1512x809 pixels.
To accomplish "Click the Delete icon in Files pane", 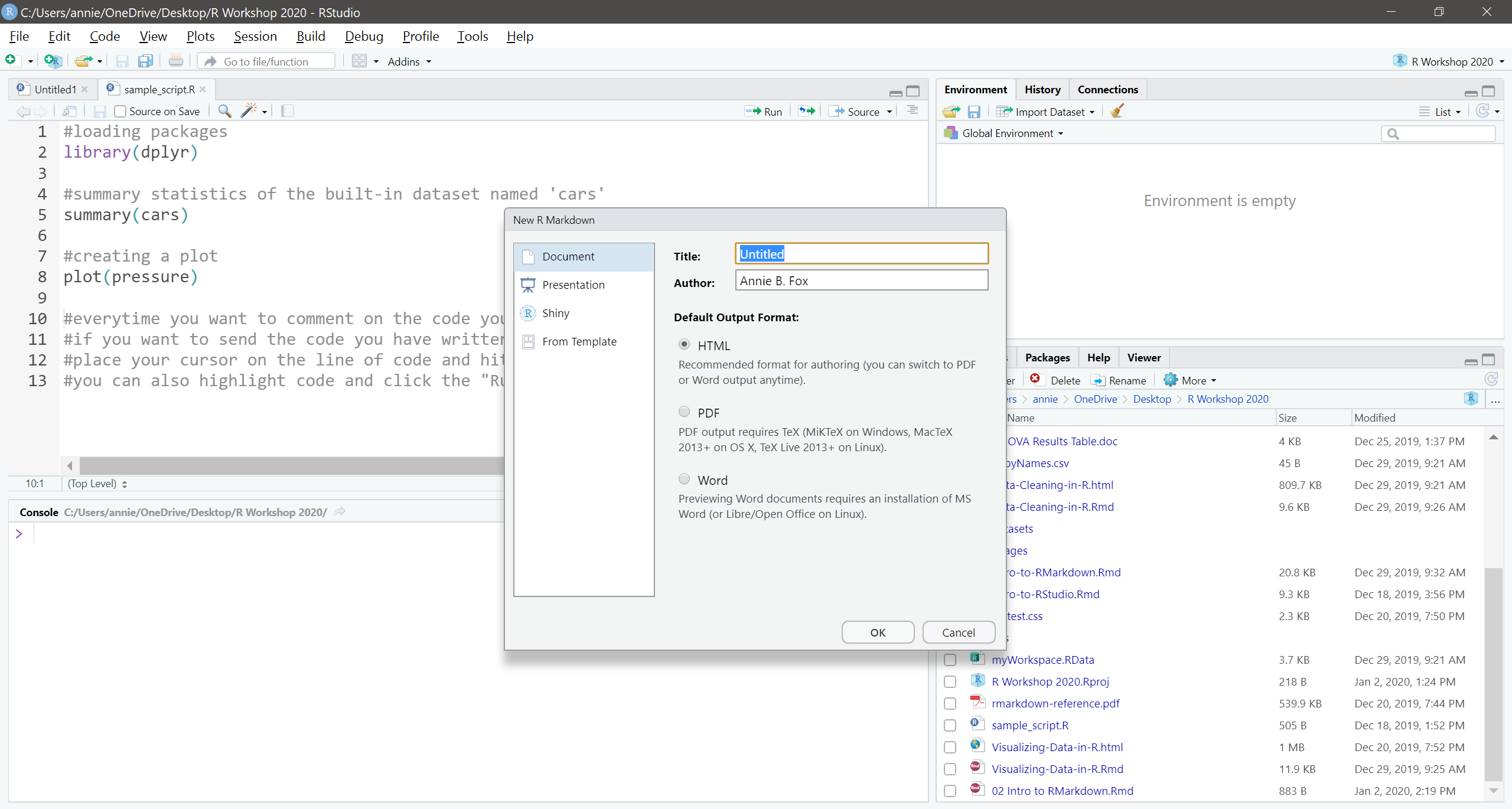I will coord(1035,379).
